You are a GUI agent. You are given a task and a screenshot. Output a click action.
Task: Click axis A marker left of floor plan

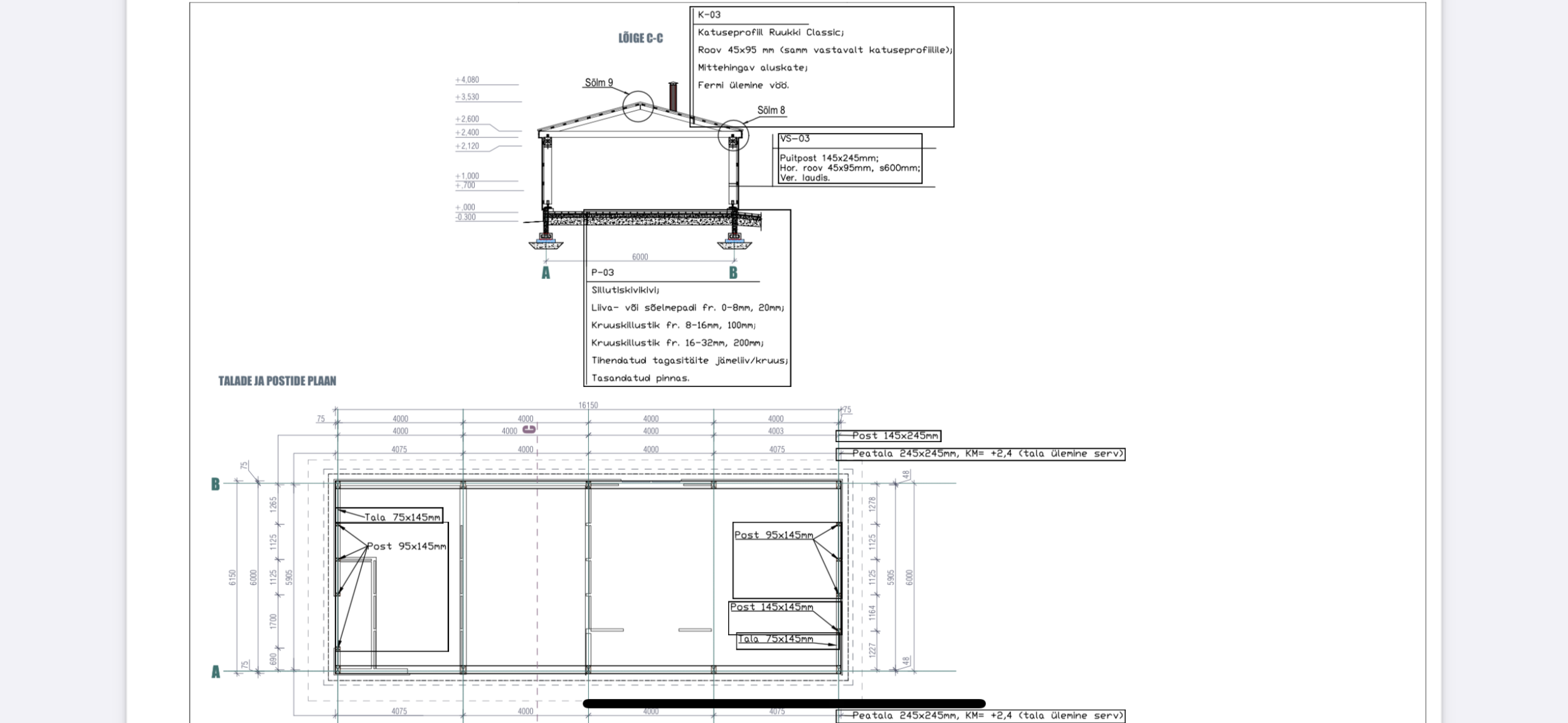coord(216,672)
